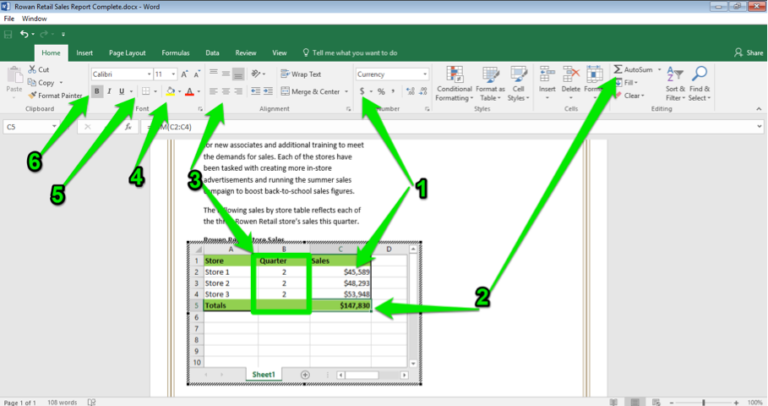The width and height of the screenshot is (768, 406).
Task: Open the Window menu
Action: [x=34, y=19]
